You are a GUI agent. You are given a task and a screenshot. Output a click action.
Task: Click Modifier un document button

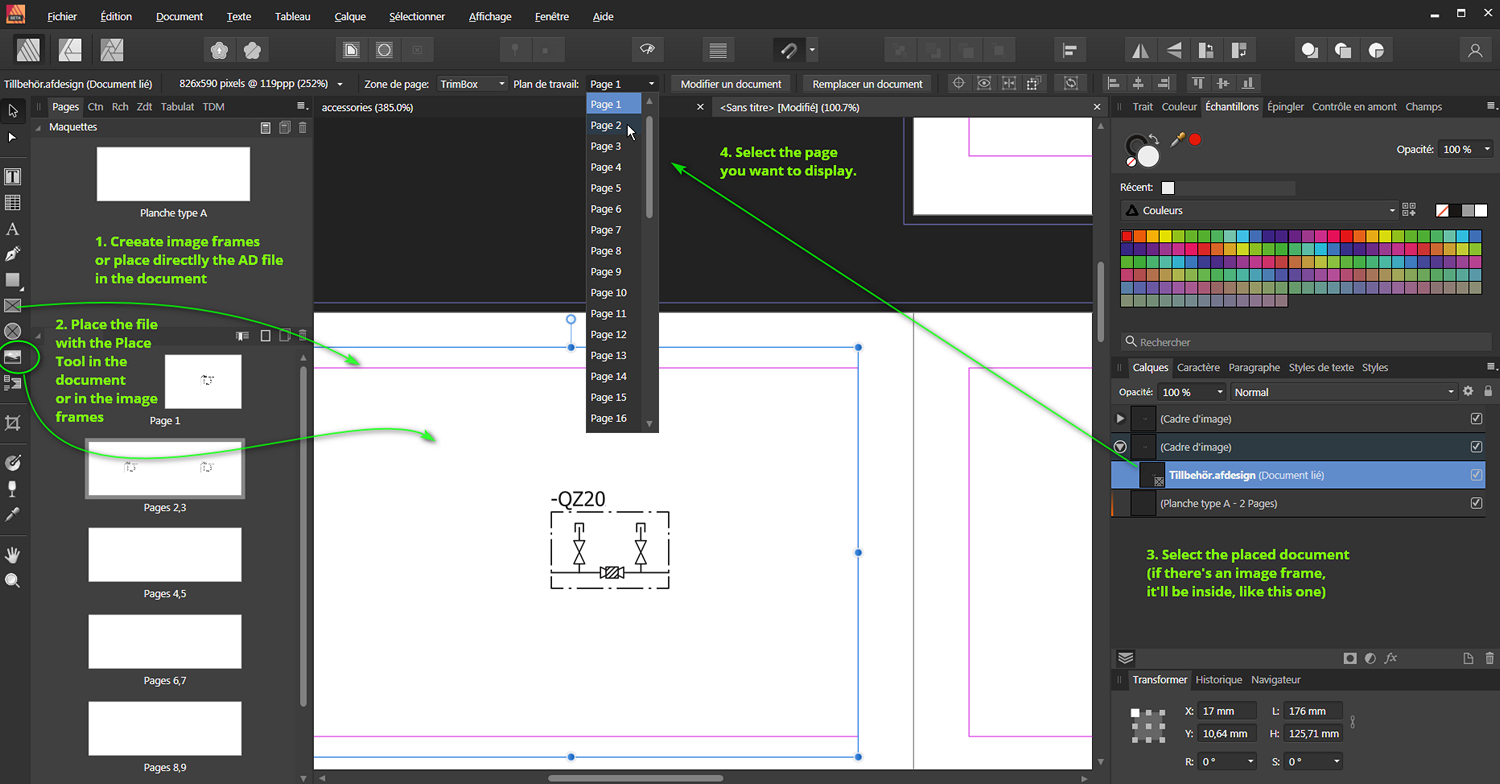tap(731, 84)
